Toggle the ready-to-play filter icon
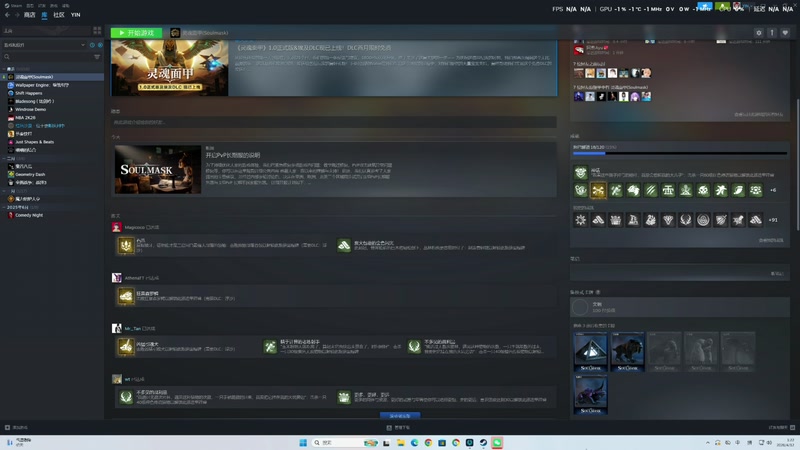Viewport: 800px width, 450px height. (x=100, y=45)
